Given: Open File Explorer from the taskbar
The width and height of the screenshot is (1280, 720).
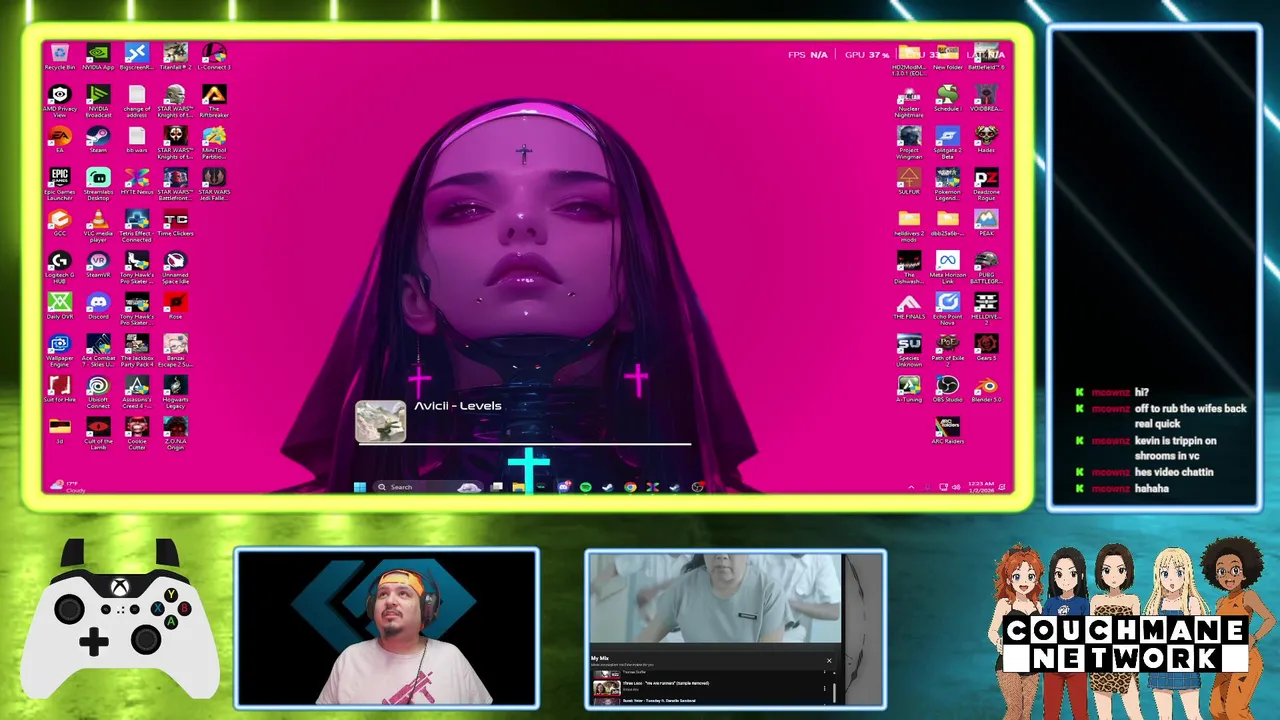Looking at the screenshot, I should coord(519,487).
